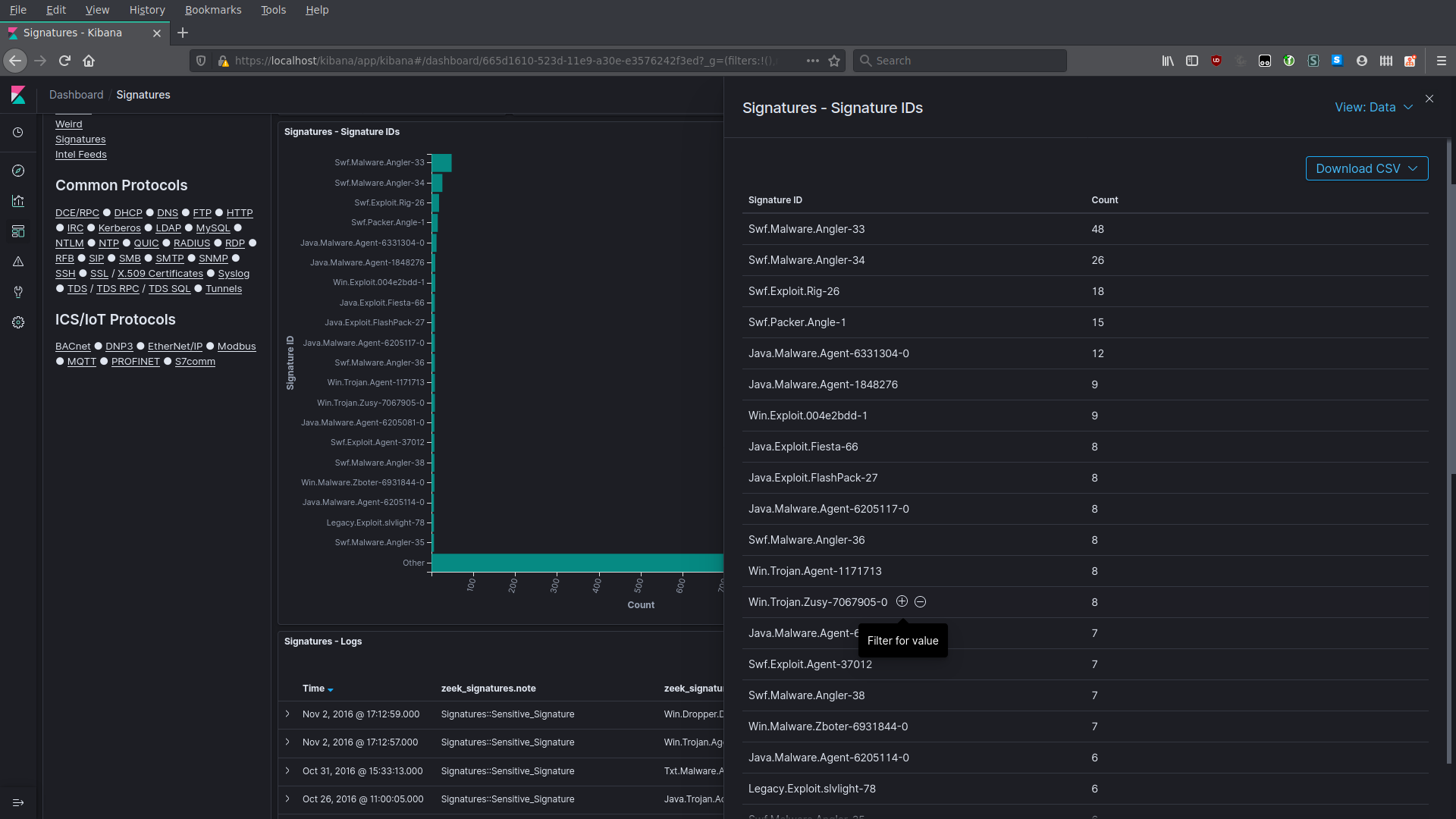Toggle the DCE/RPC protocol filter
Screen dimensions: 1456x819
click(x=77, y=212)
